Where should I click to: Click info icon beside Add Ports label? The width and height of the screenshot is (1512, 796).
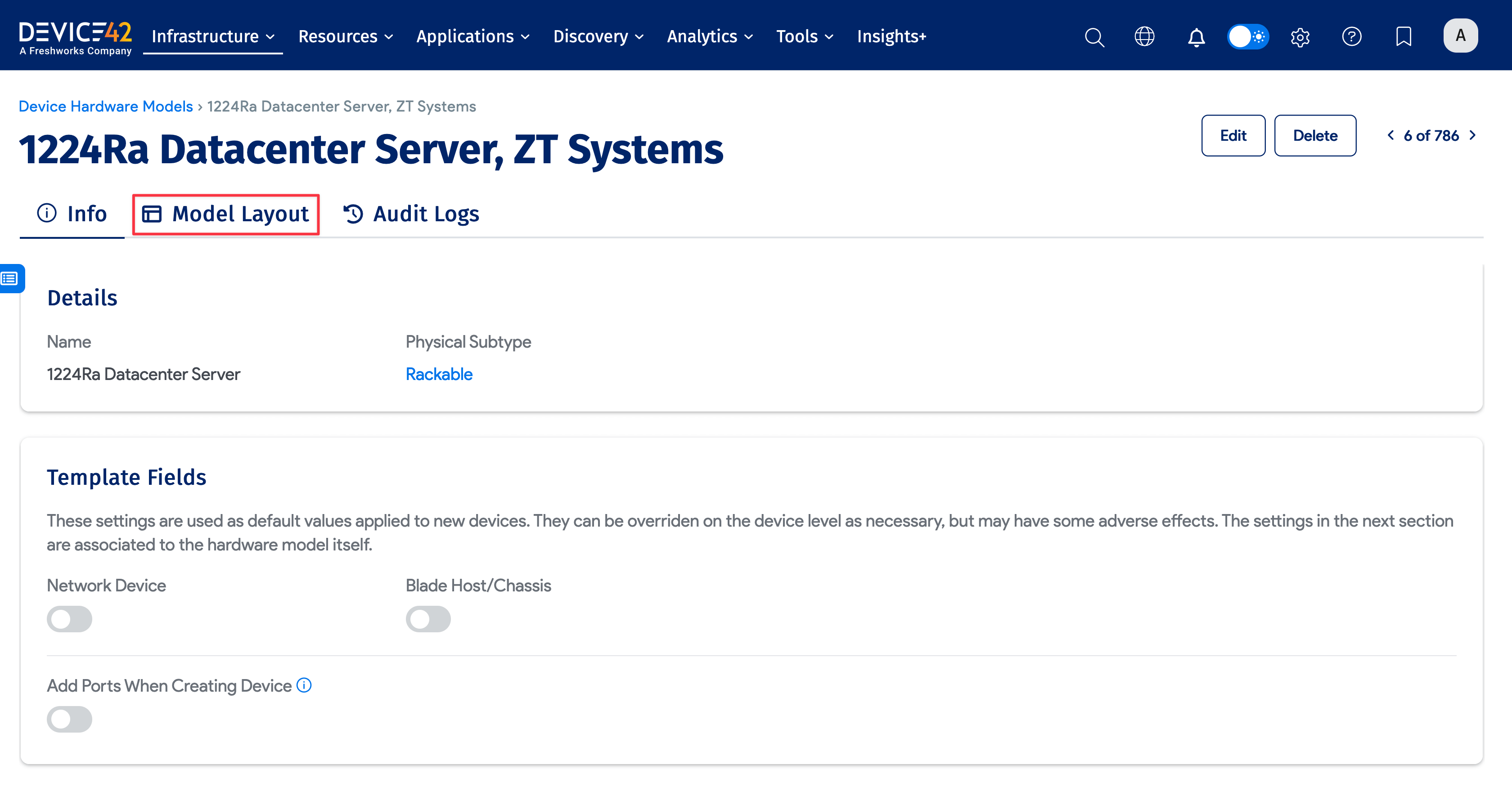click(304, 685)
